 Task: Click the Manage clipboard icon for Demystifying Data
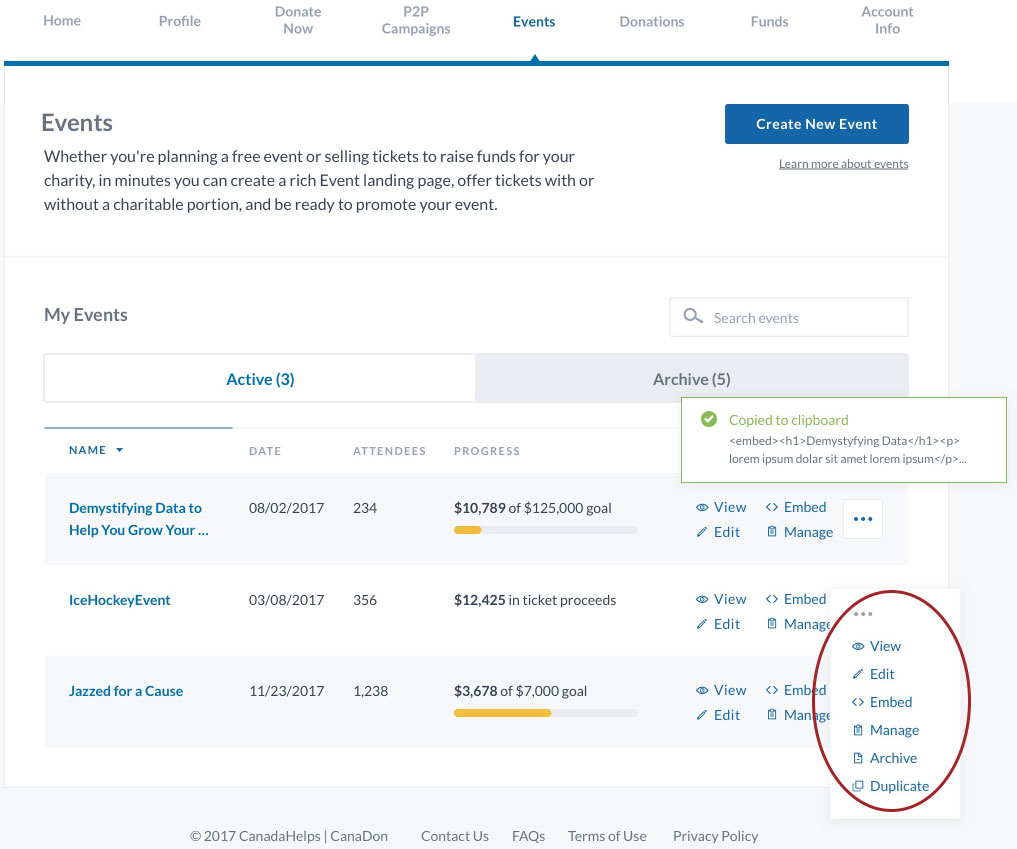tap(771, 532)
